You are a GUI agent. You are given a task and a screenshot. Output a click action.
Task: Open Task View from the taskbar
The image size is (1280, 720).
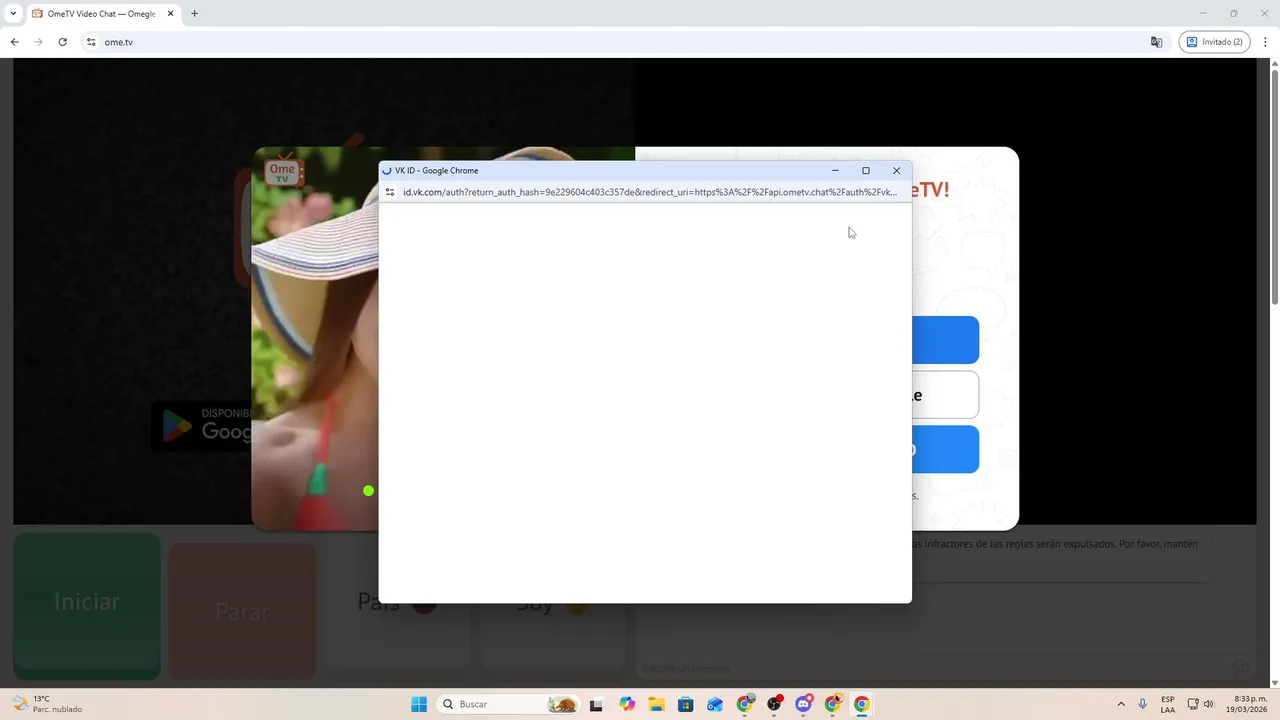click(x=597, y=704)
